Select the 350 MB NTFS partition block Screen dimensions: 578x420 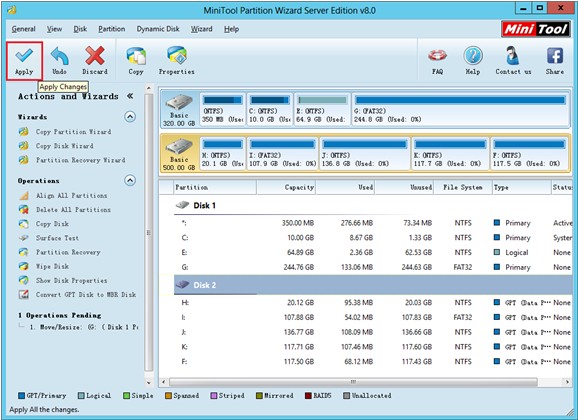[x=223, y=110]
